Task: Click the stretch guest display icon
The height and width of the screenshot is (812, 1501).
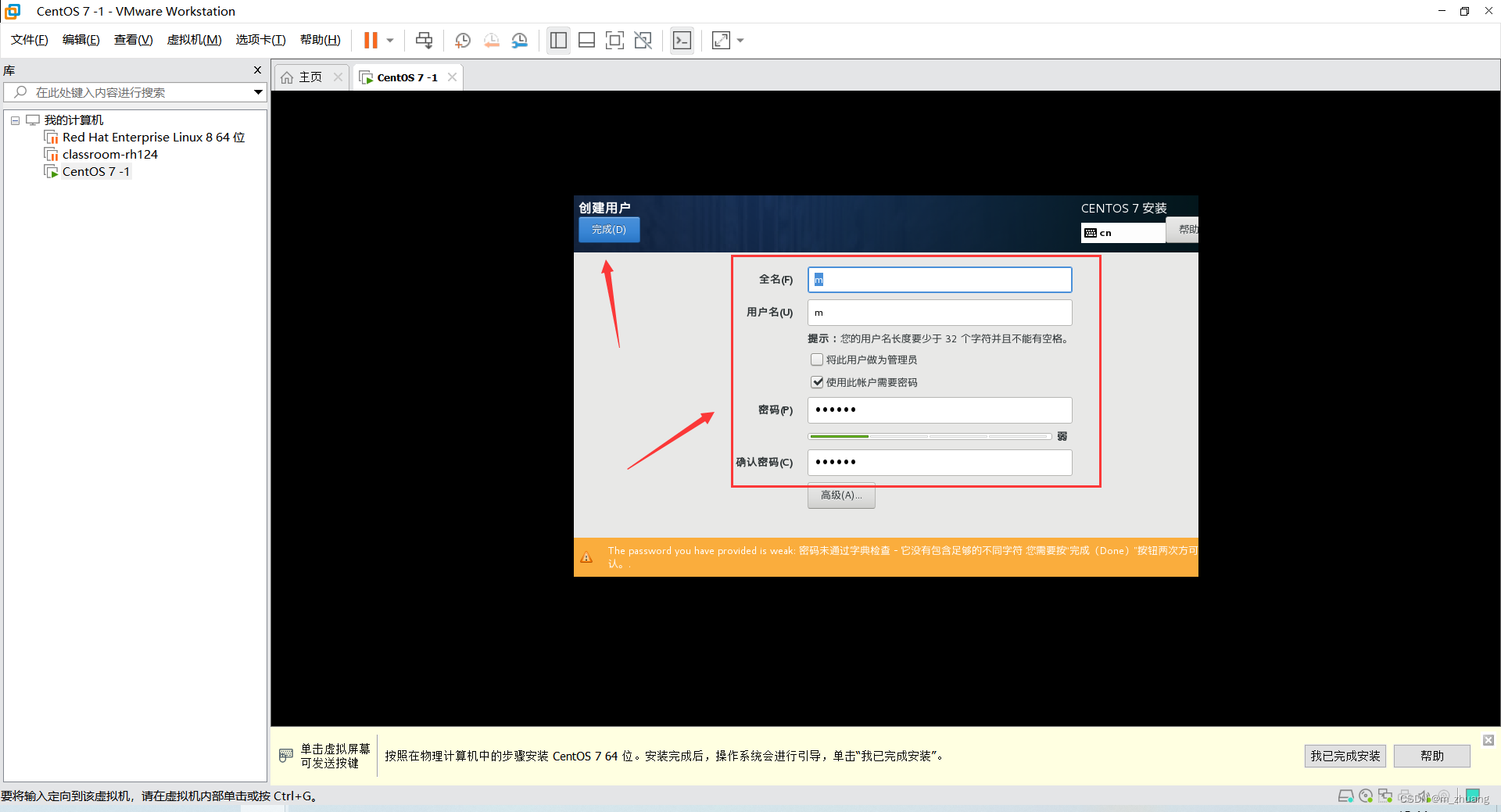Action: [x=721, y=40]
